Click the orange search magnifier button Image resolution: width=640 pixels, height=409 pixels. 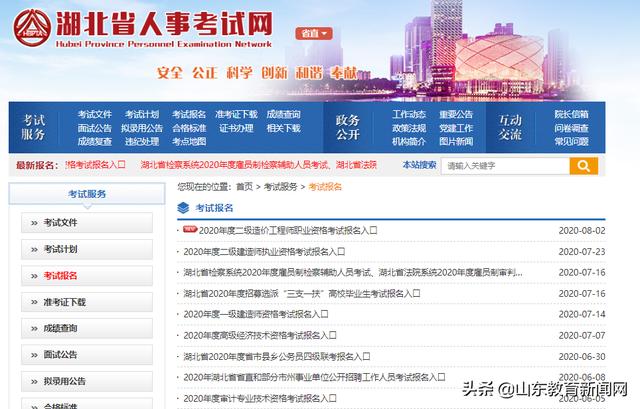tap(583, 166)
